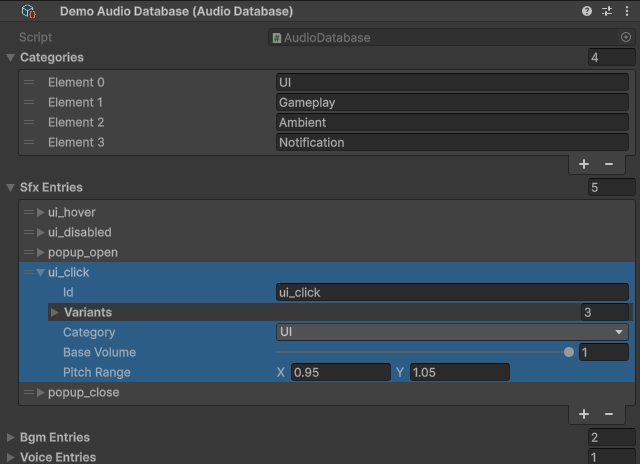This screenshot has height=464, width=640.
Task: Click the ScriptableObject icon in the header
Action: click(29, 11)
